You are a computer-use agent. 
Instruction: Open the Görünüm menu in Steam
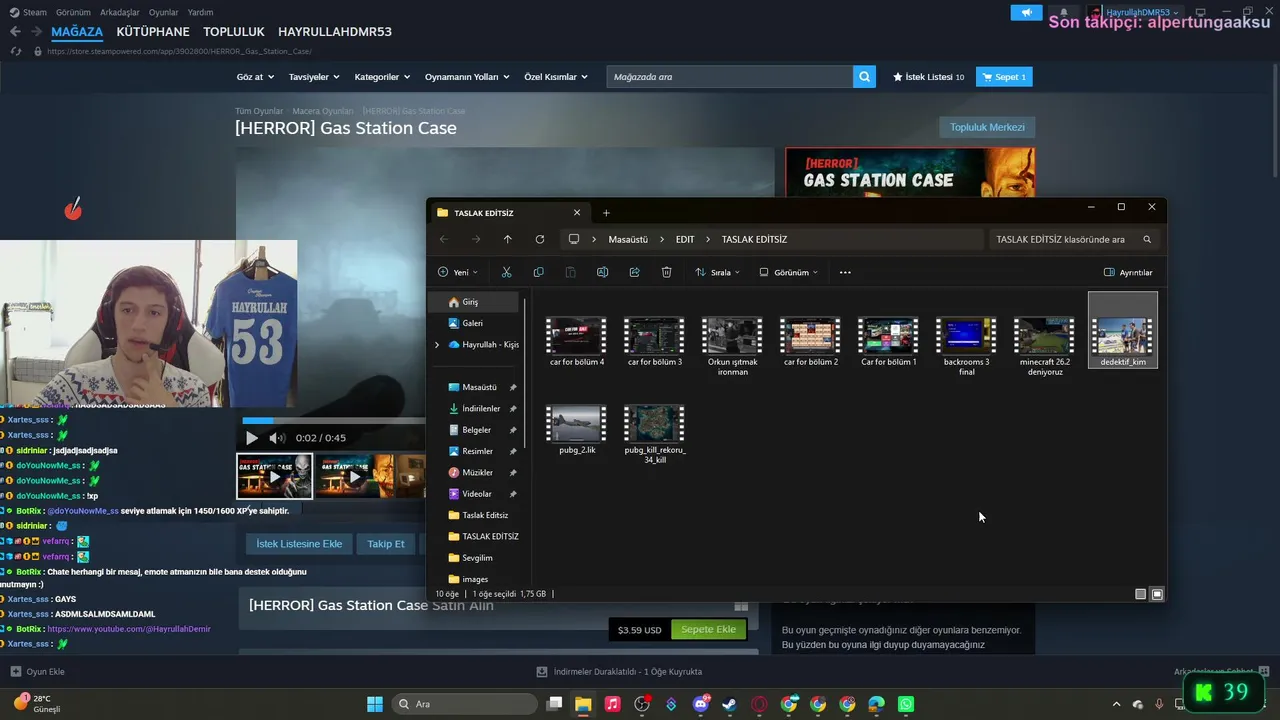73,12
